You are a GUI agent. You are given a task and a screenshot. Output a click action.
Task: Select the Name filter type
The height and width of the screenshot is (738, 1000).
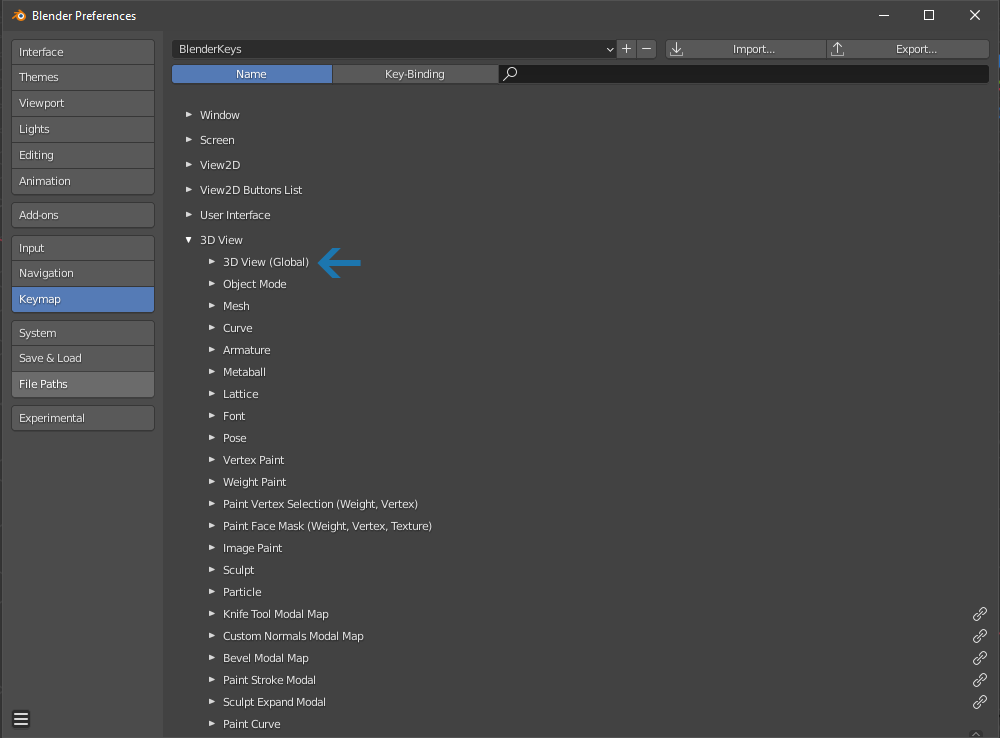252,74
